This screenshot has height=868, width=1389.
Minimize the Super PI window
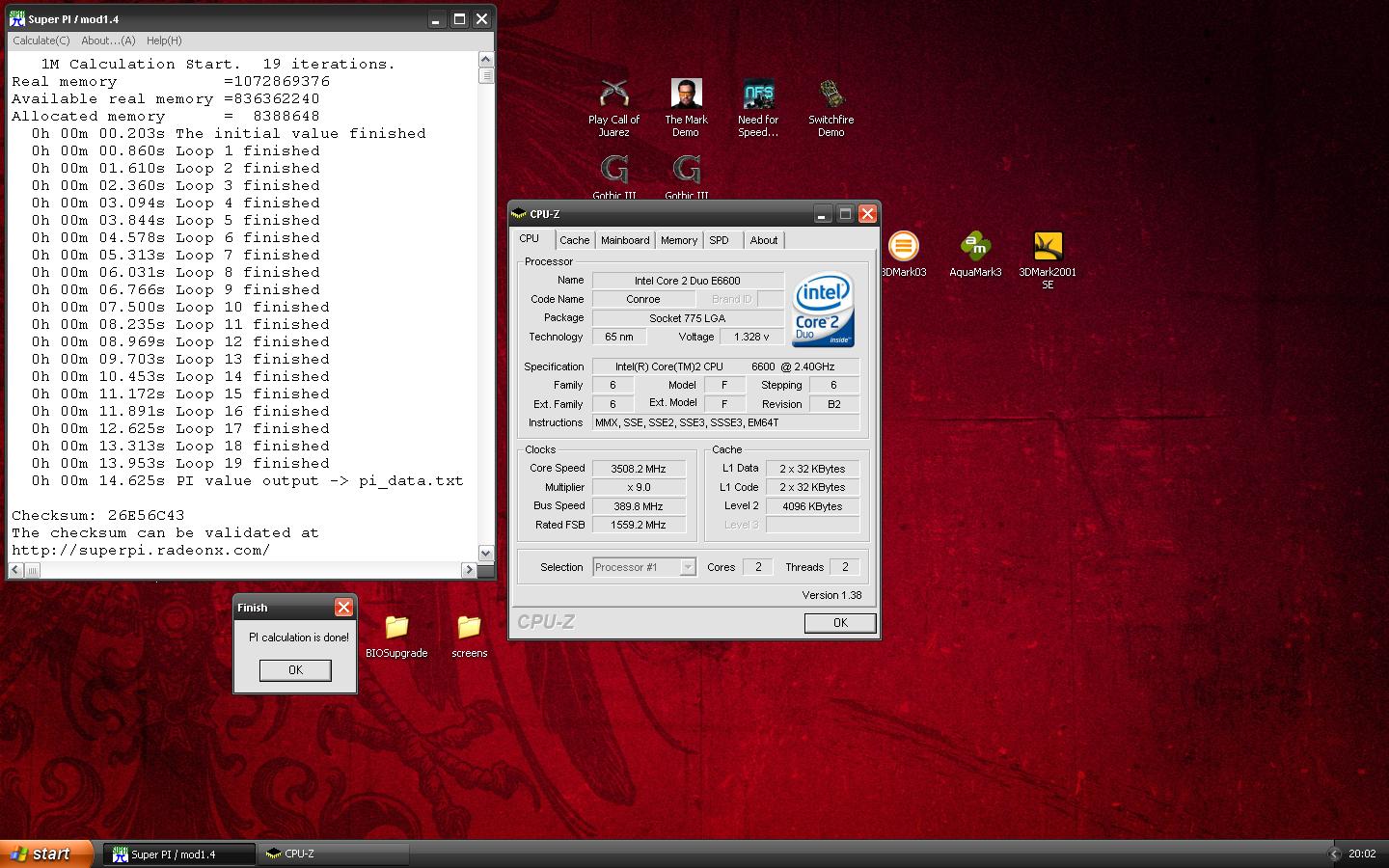click(436, 19)
